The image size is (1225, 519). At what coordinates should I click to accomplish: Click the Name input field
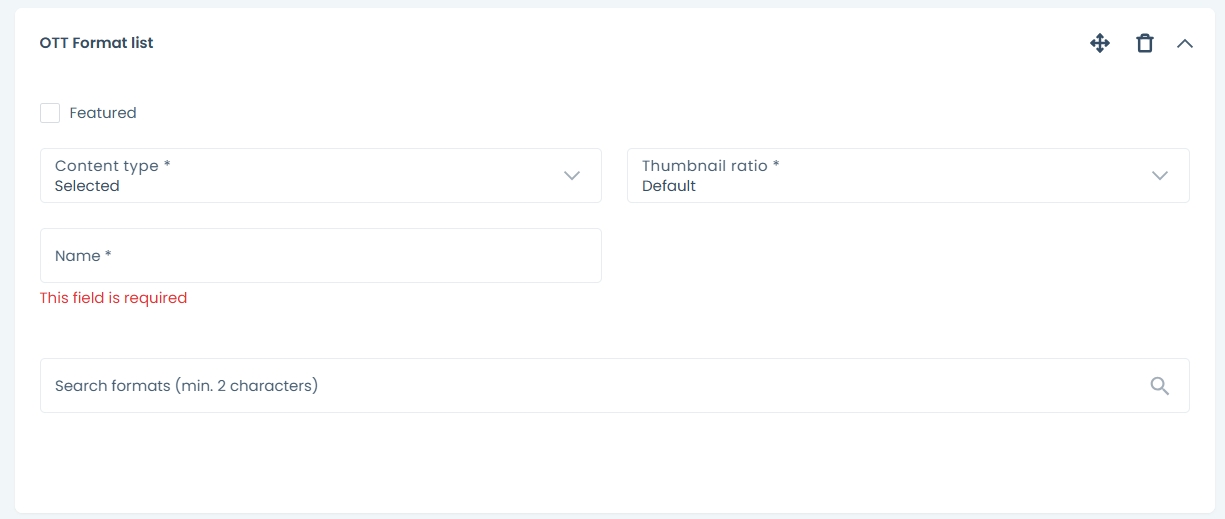click(320, 256)
